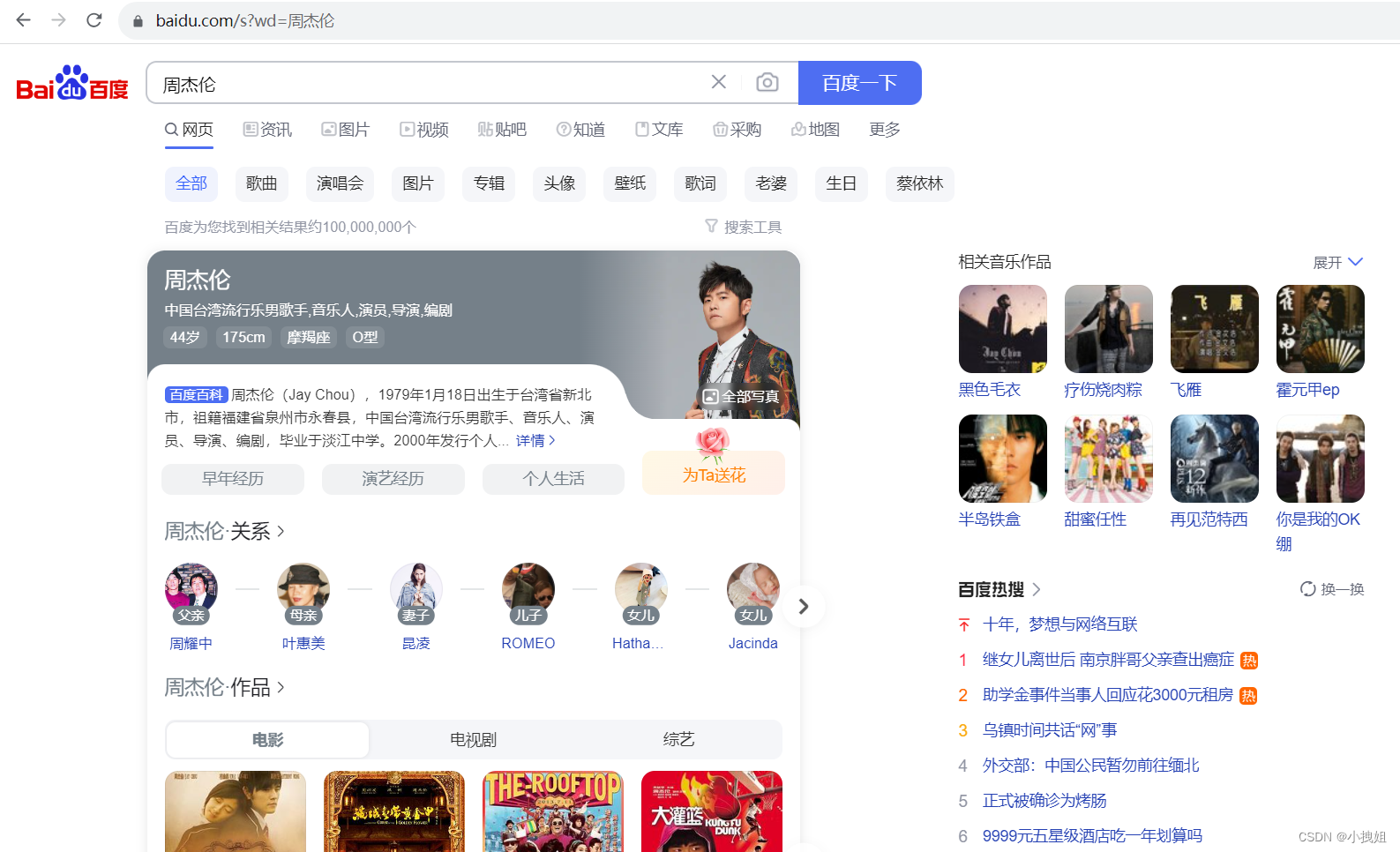
Task: Select the 电视剧 works tab
Action: pyautogui.click(x=473, y=740)
